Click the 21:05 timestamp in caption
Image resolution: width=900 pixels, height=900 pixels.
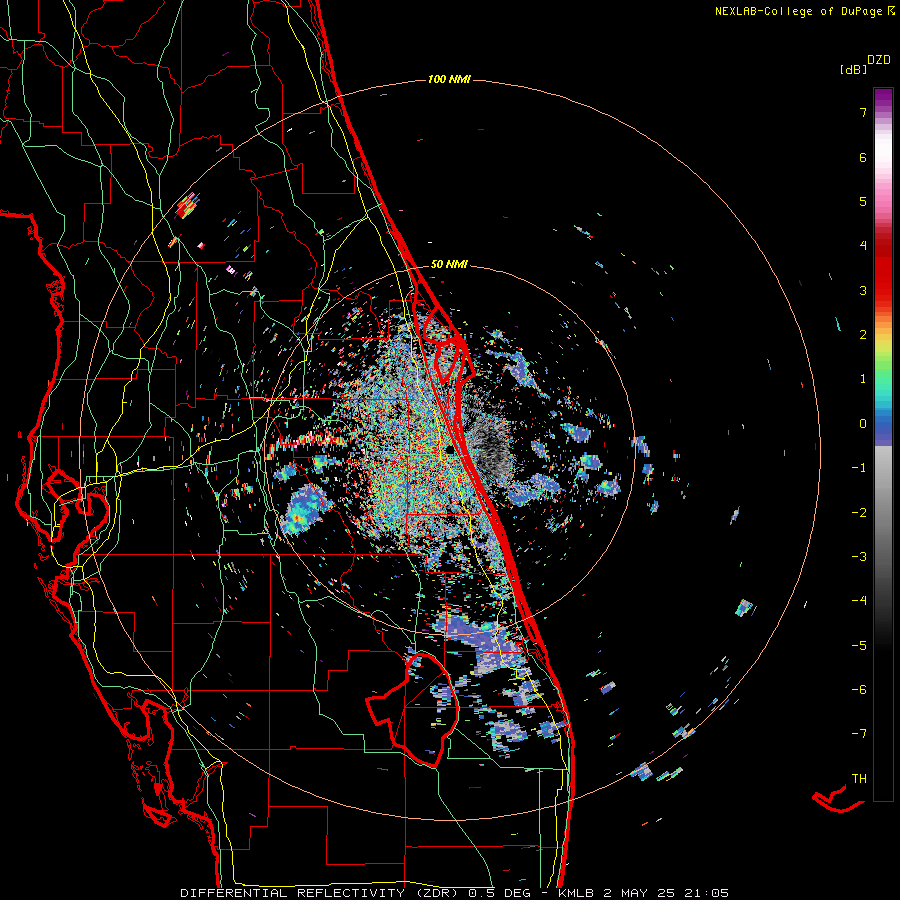(709, 893)
